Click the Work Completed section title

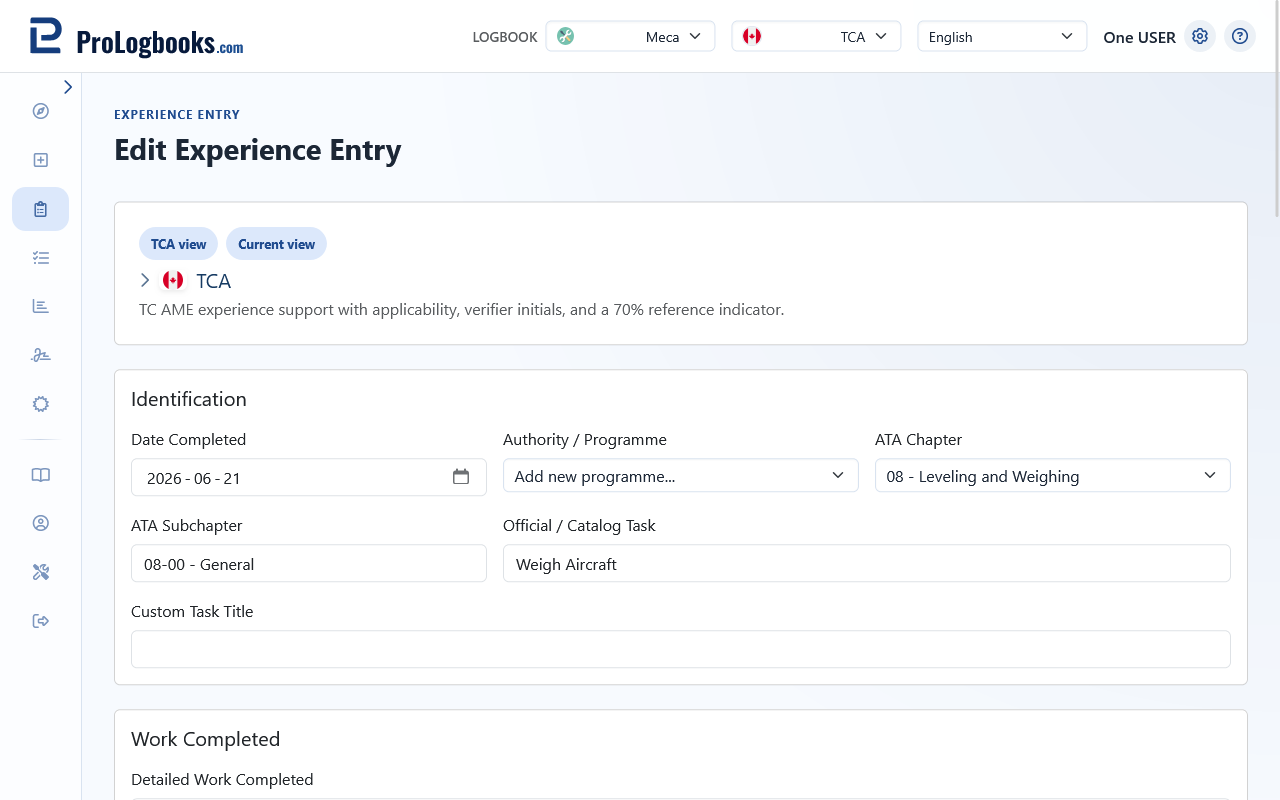[206, 739]
